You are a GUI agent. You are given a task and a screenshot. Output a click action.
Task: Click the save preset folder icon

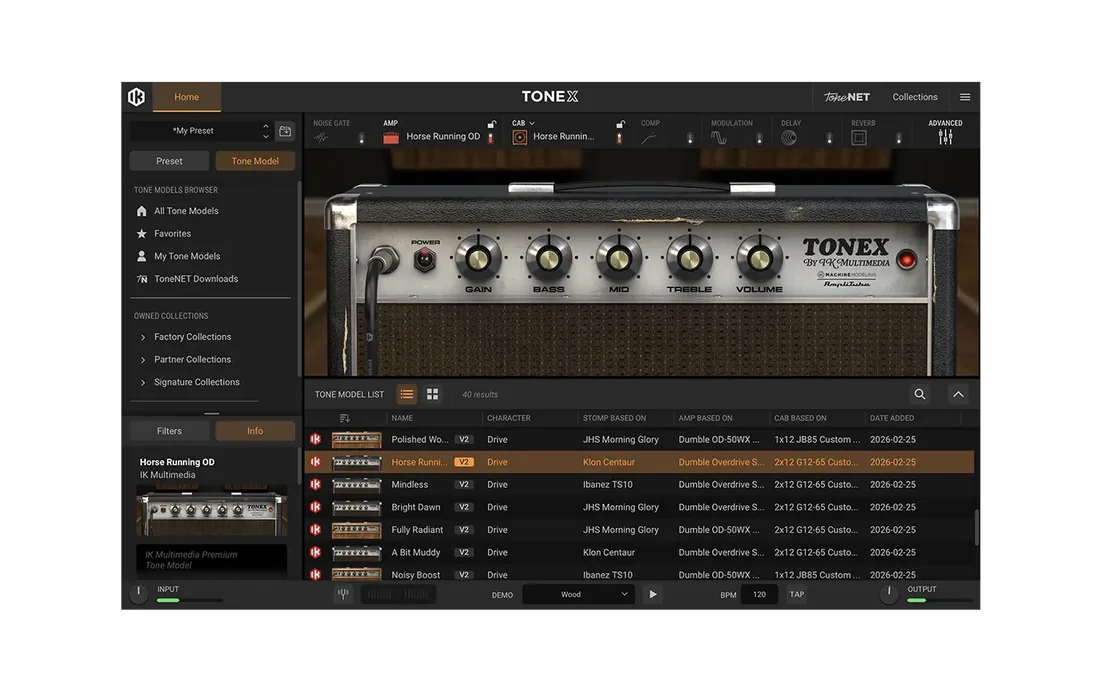(x=285, y=131)
